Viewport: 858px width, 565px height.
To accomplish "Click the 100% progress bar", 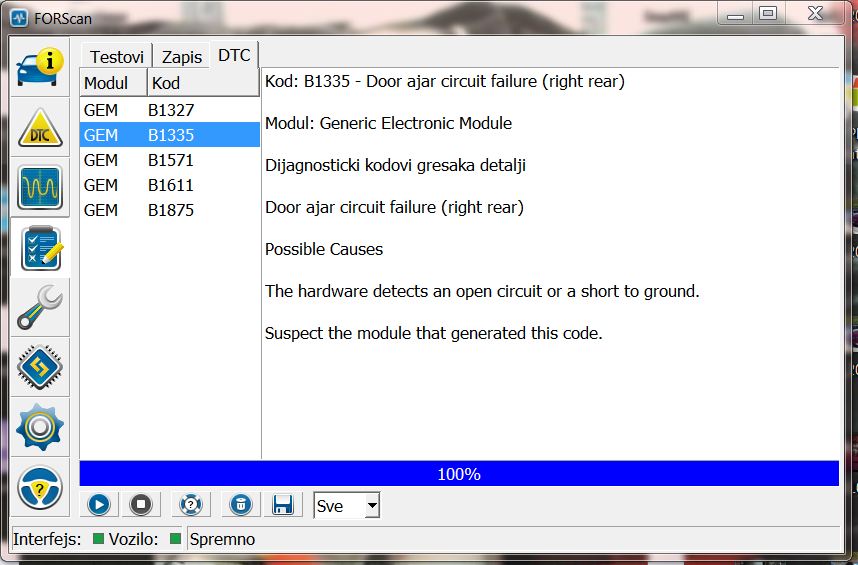I will coord(459,474).
